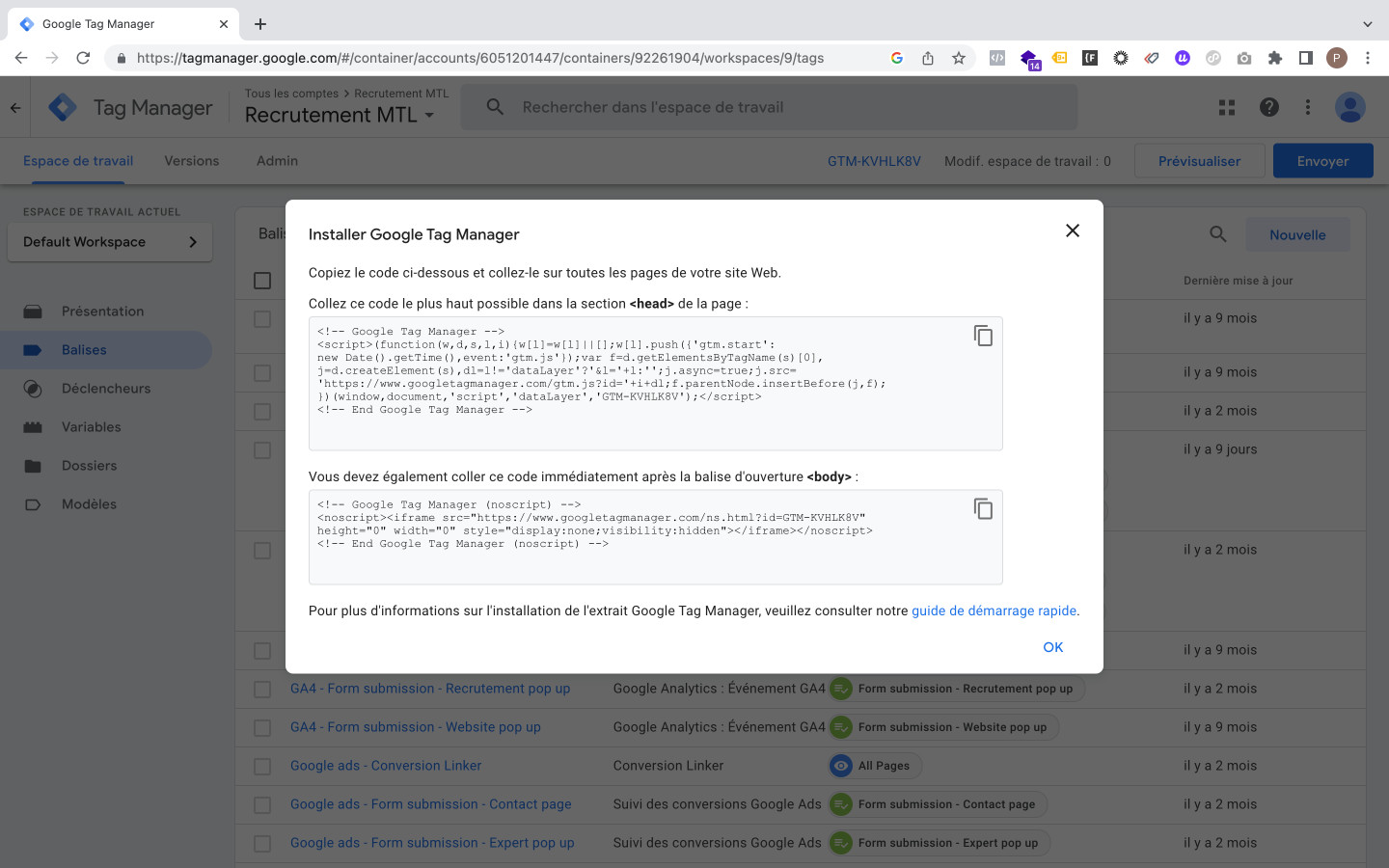Click the Prévisualiser button
This screenshot has width=1389, height=868.
[1199, 161]
